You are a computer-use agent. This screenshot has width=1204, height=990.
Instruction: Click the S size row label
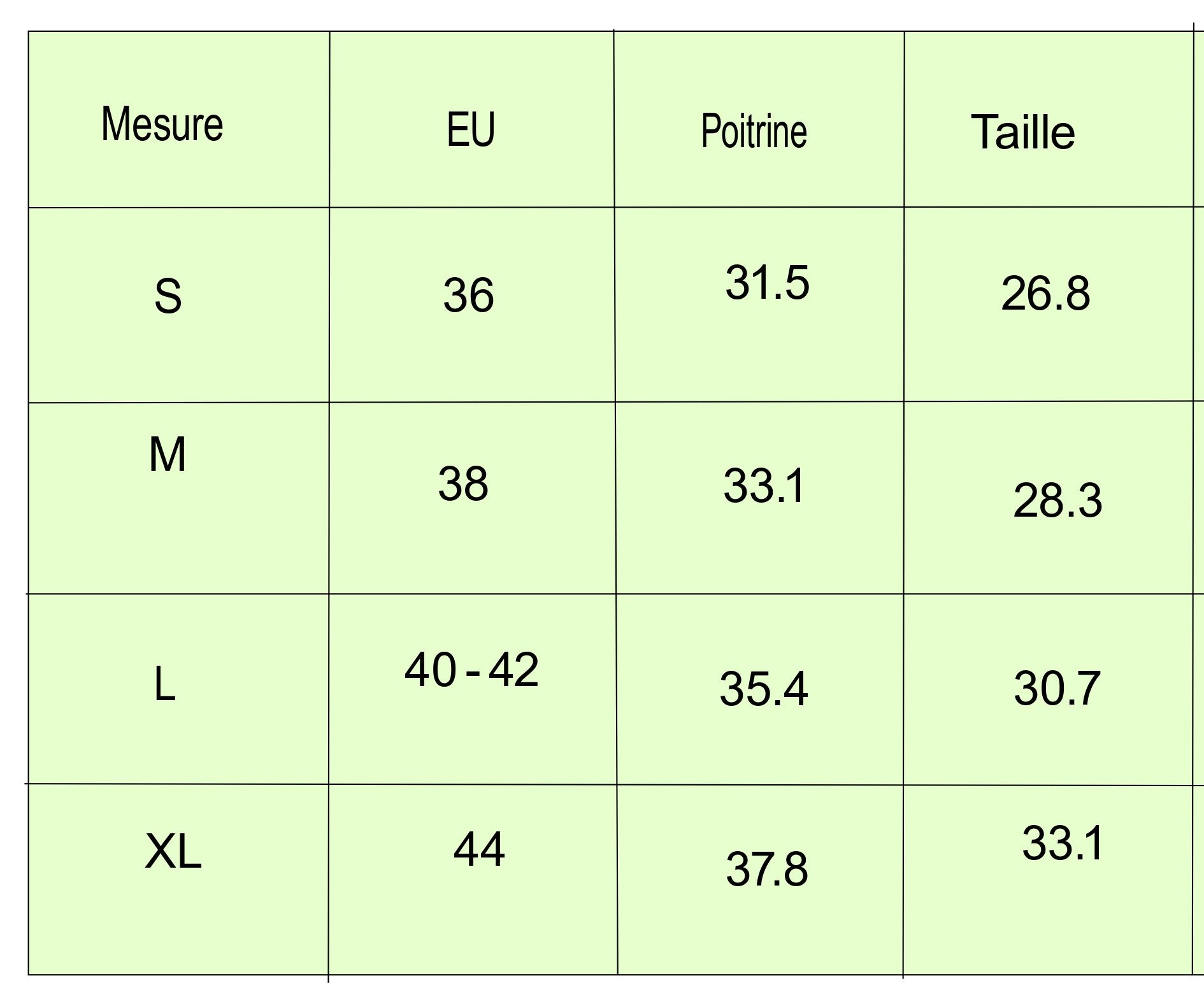(x=168, y=296)
